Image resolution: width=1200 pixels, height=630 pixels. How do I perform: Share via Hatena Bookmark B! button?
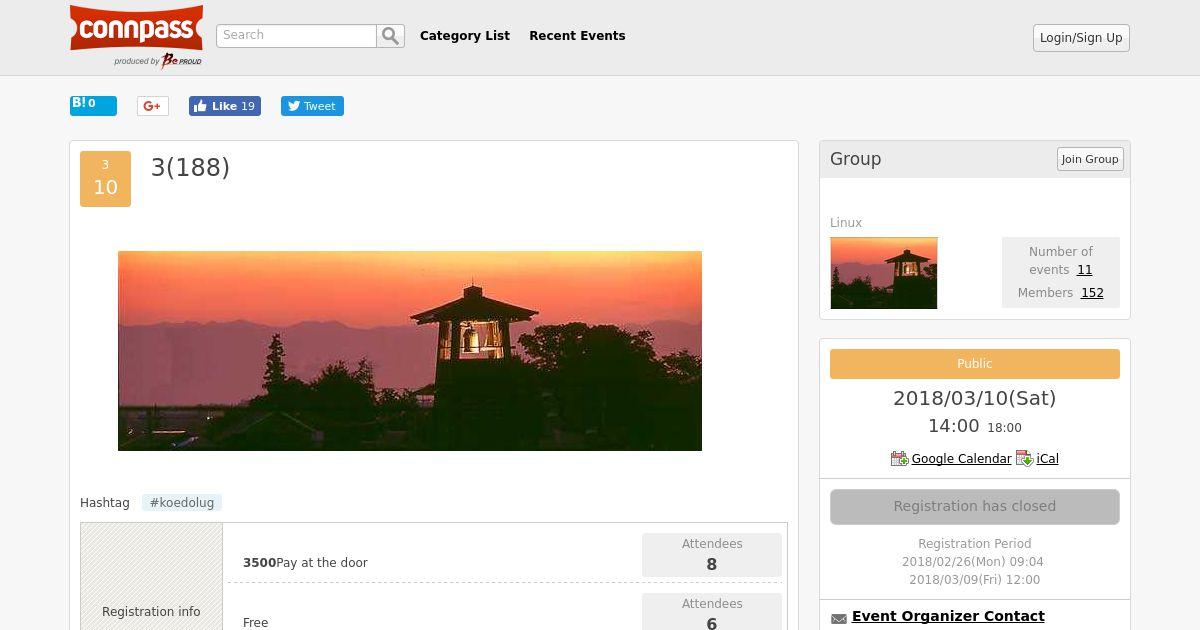coord(93,105)
